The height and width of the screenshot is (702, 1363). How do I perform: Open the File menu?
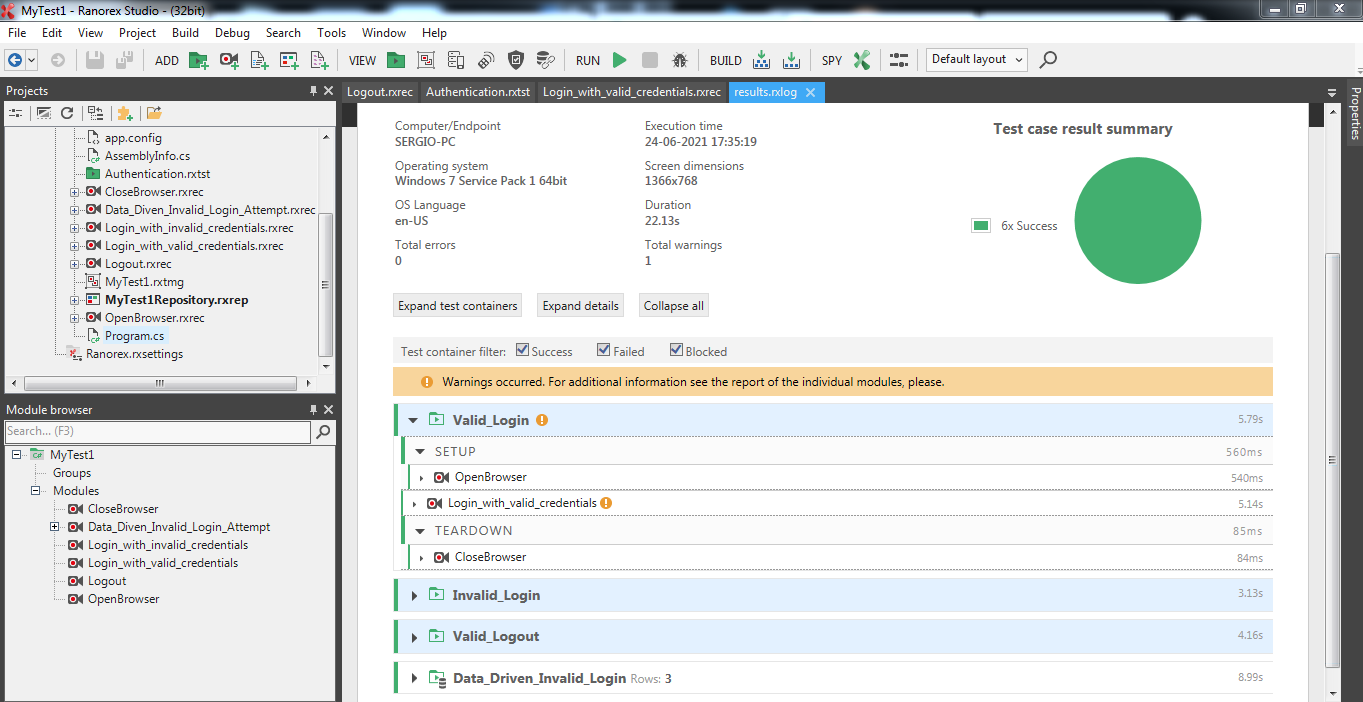pos(17,33)
